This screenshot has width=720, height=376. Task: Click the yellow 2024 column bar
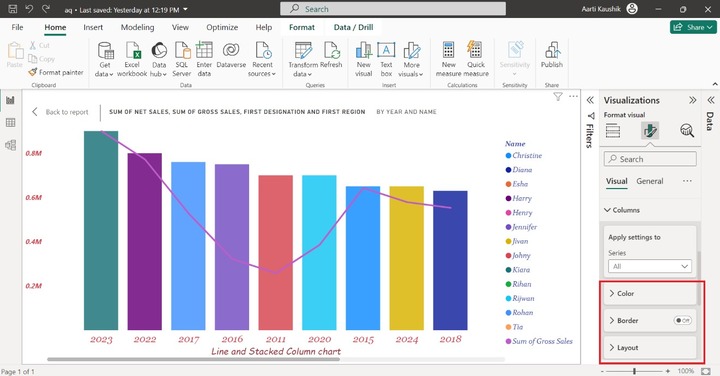406,258
